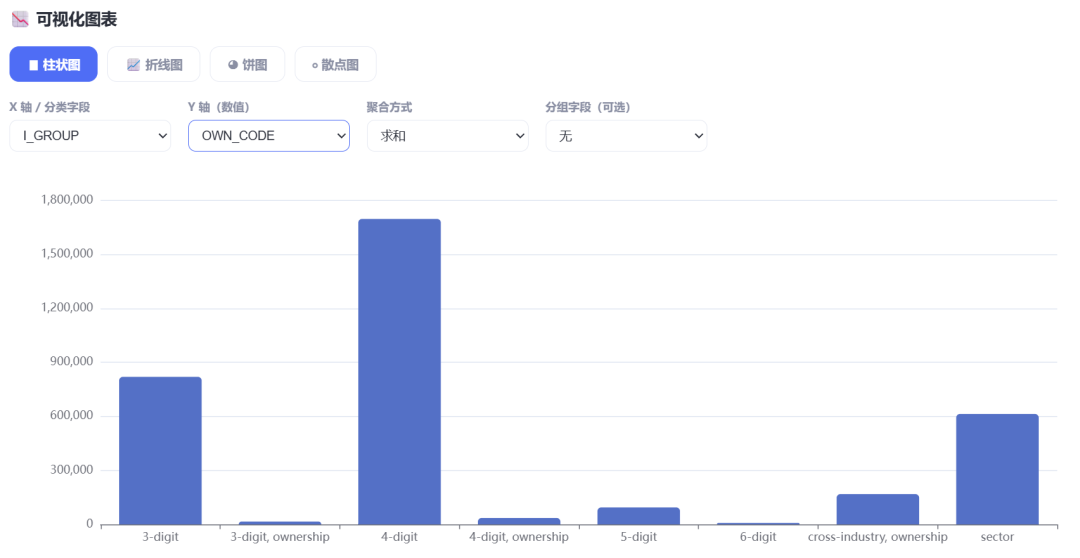Click the 300,000 y-axis label
Screen dimensions: 1080x558
pyautogui.click(x=72, y=470)
